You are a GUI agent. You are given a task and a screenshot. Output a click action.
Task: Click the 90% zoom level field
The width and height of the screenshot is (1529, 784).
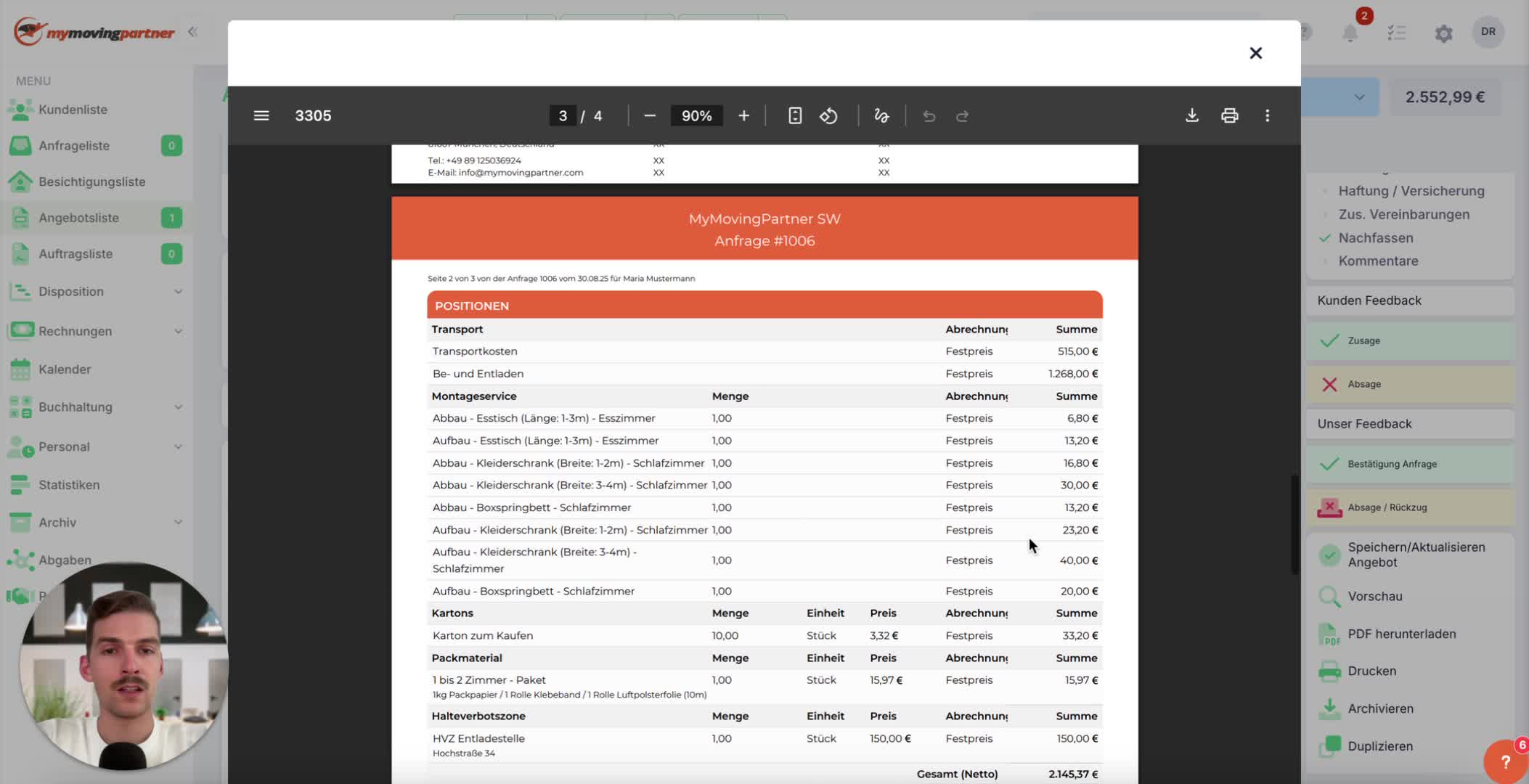point(696,116)
